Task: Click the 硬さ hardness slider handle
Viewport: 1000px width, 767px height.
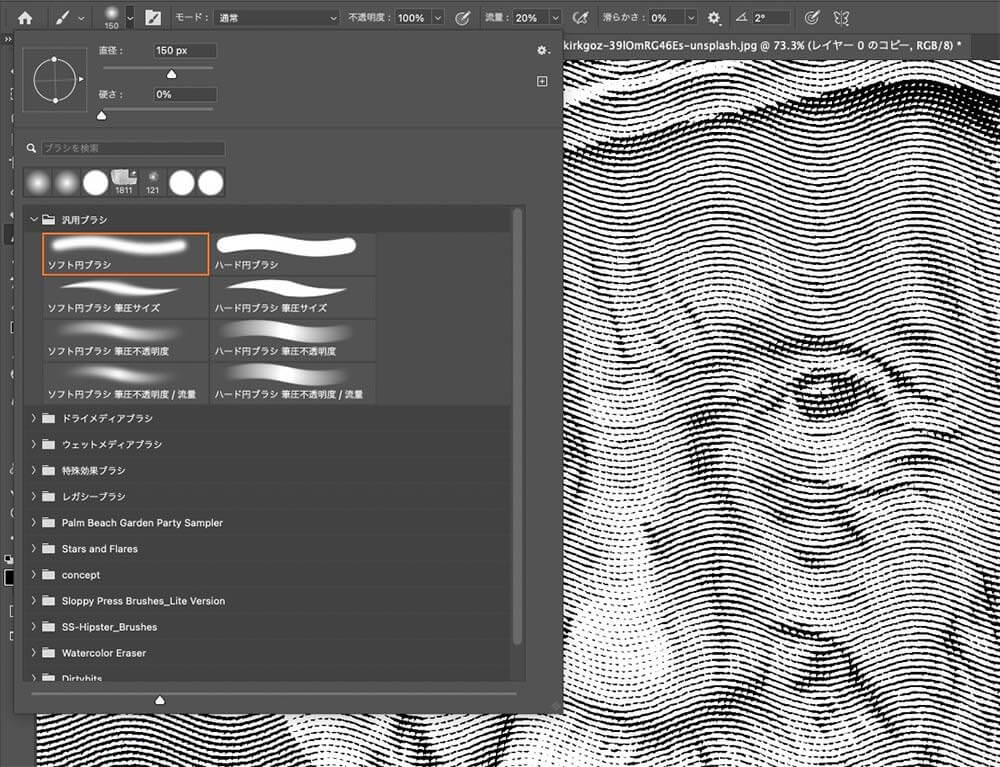Action: pyautogui.click(x=101, y=115)
